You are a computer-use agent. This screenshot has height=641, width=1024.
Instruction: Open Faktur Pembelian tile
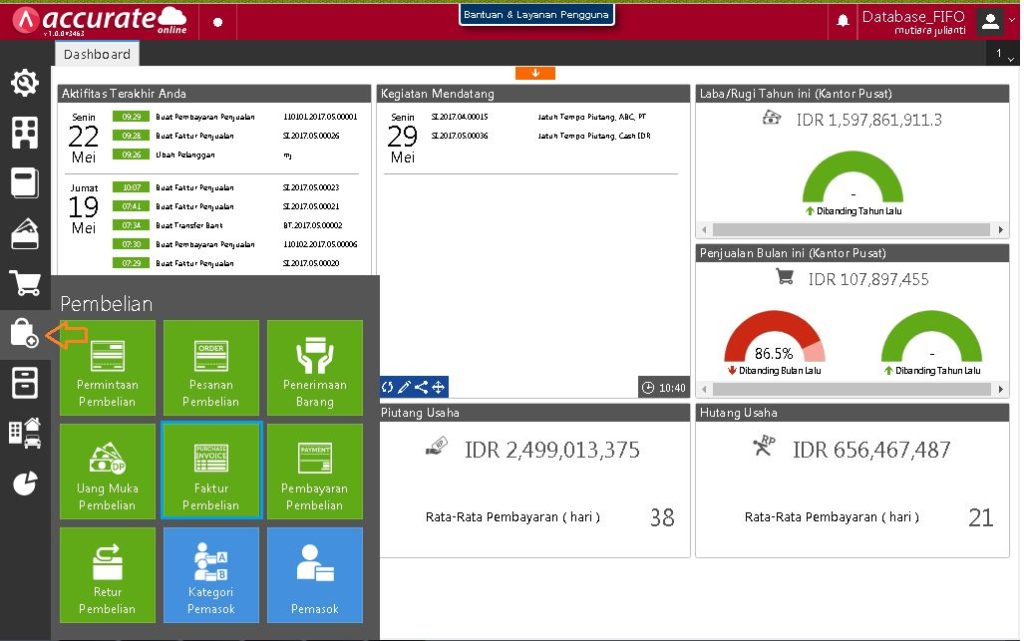pyautogui.click(x=211, y=471)
